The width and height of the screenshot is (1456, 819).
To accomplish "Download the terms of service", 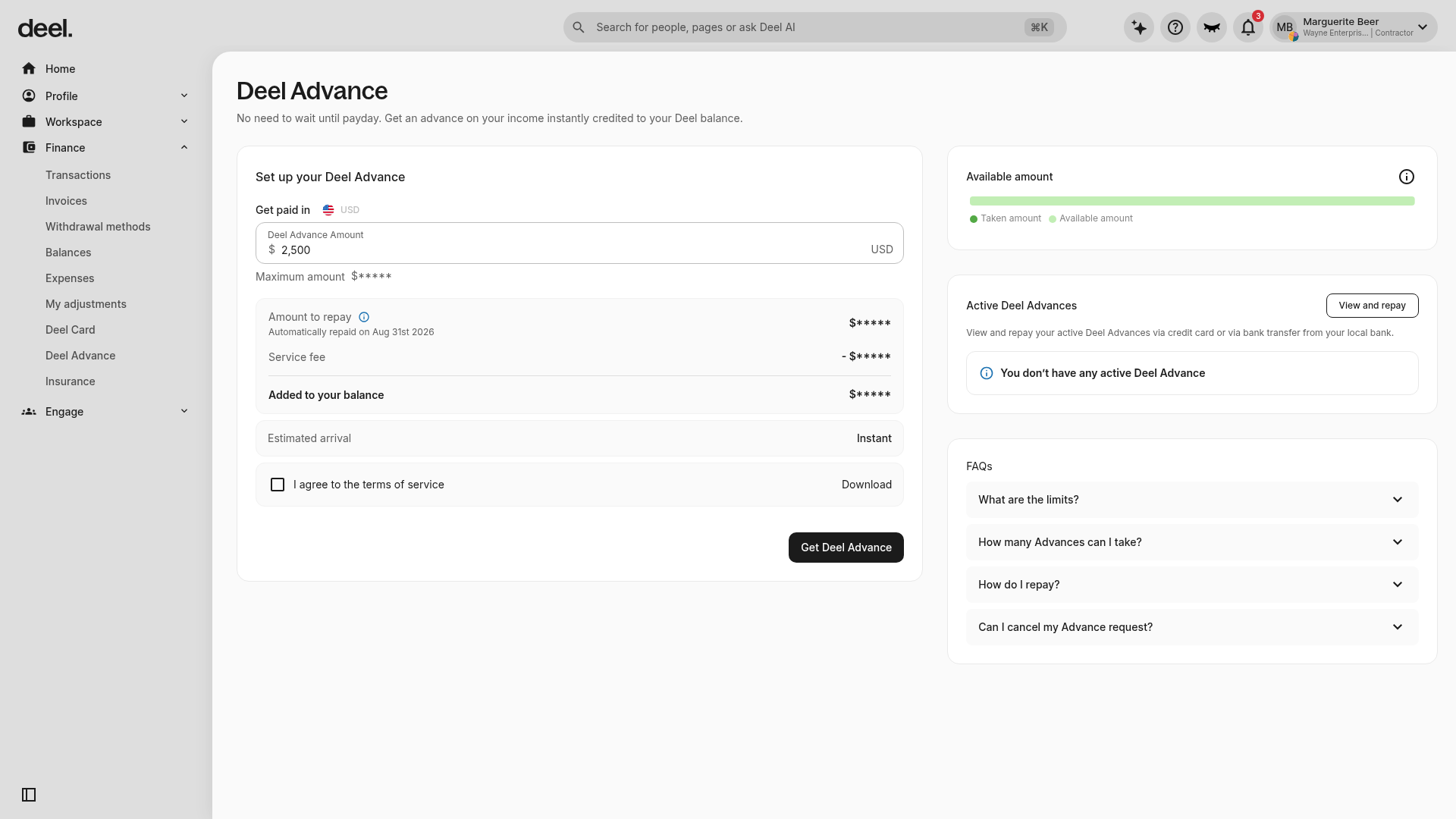I will (867, 485).
